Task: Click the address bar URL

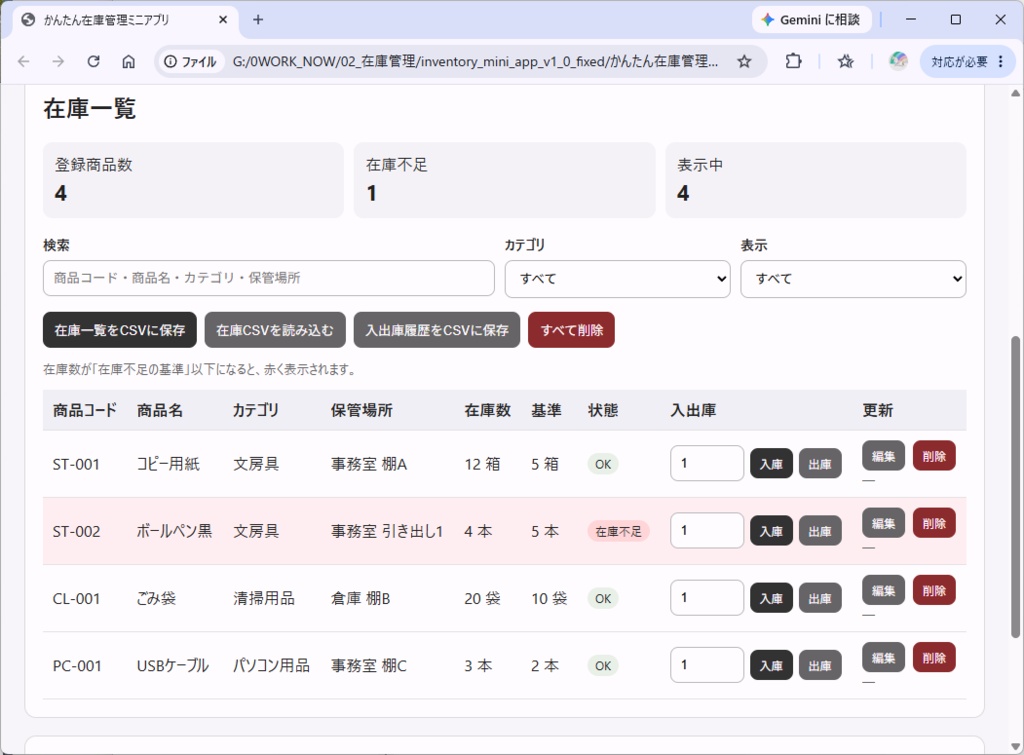Action: coord(475,61)
